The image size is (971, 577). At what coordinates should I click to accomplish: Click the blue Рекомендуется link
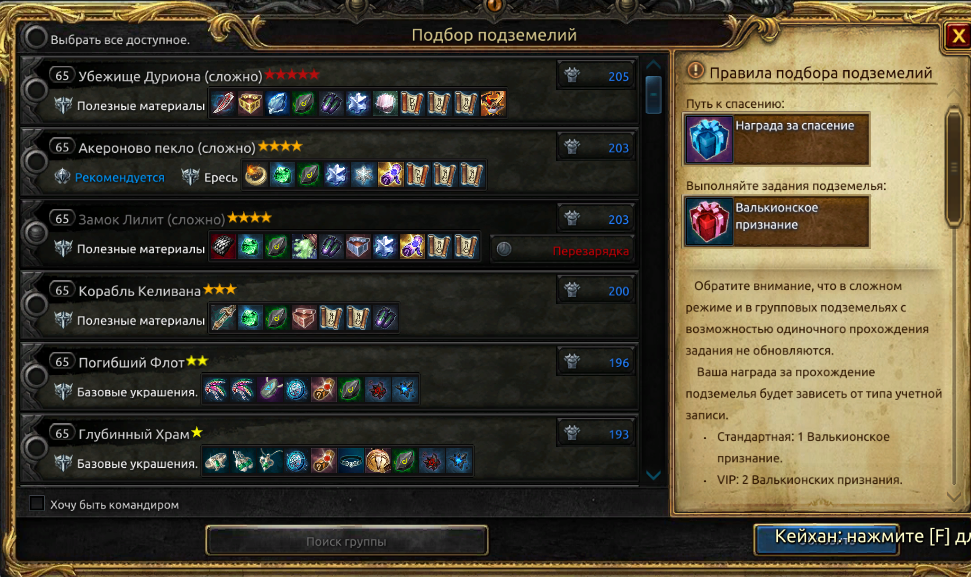click(120, 178)
